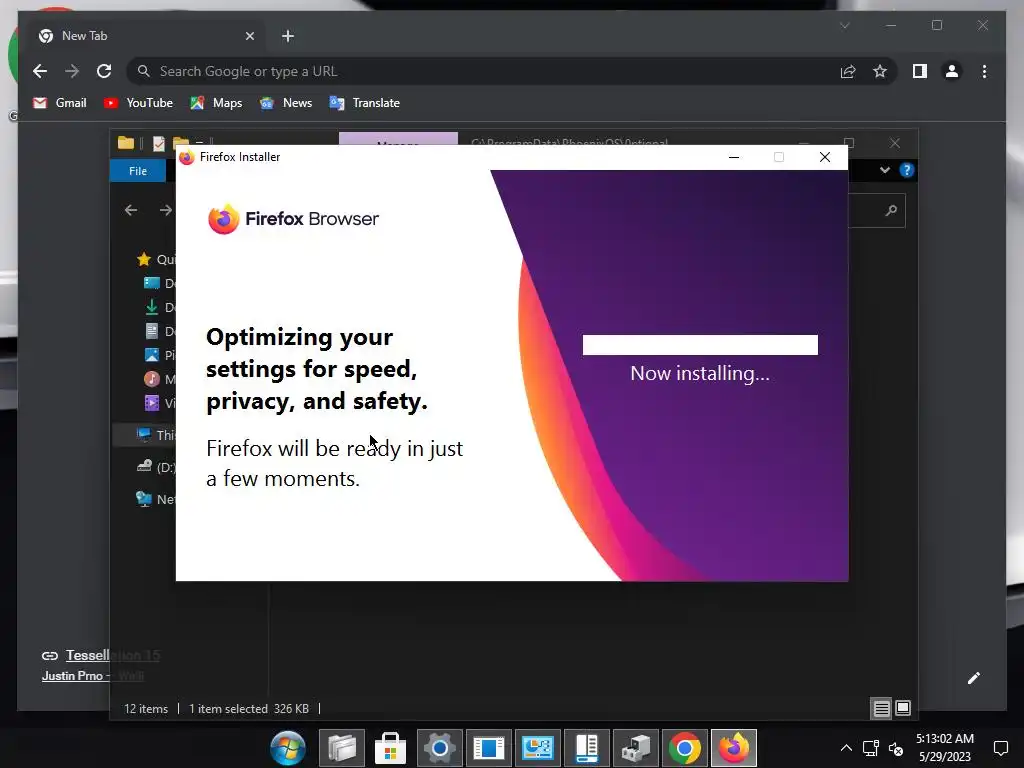Screen dimensions: 1024x768
Task: Open notification center on taskbar
Action: pyautogui.click(x=1000, y=748)
